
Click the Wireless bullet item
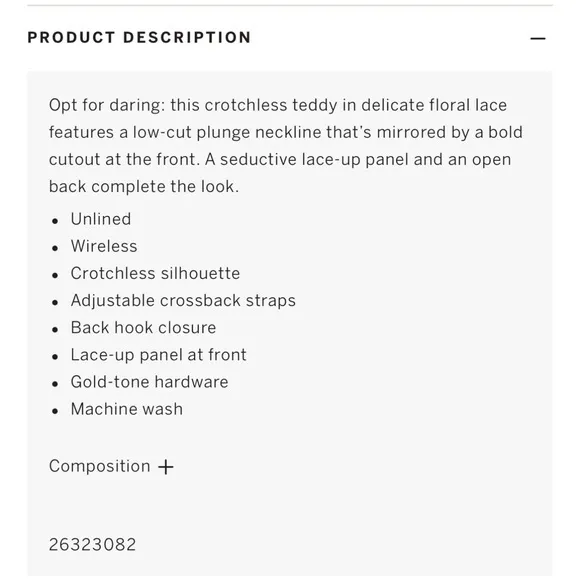point(104,246)
